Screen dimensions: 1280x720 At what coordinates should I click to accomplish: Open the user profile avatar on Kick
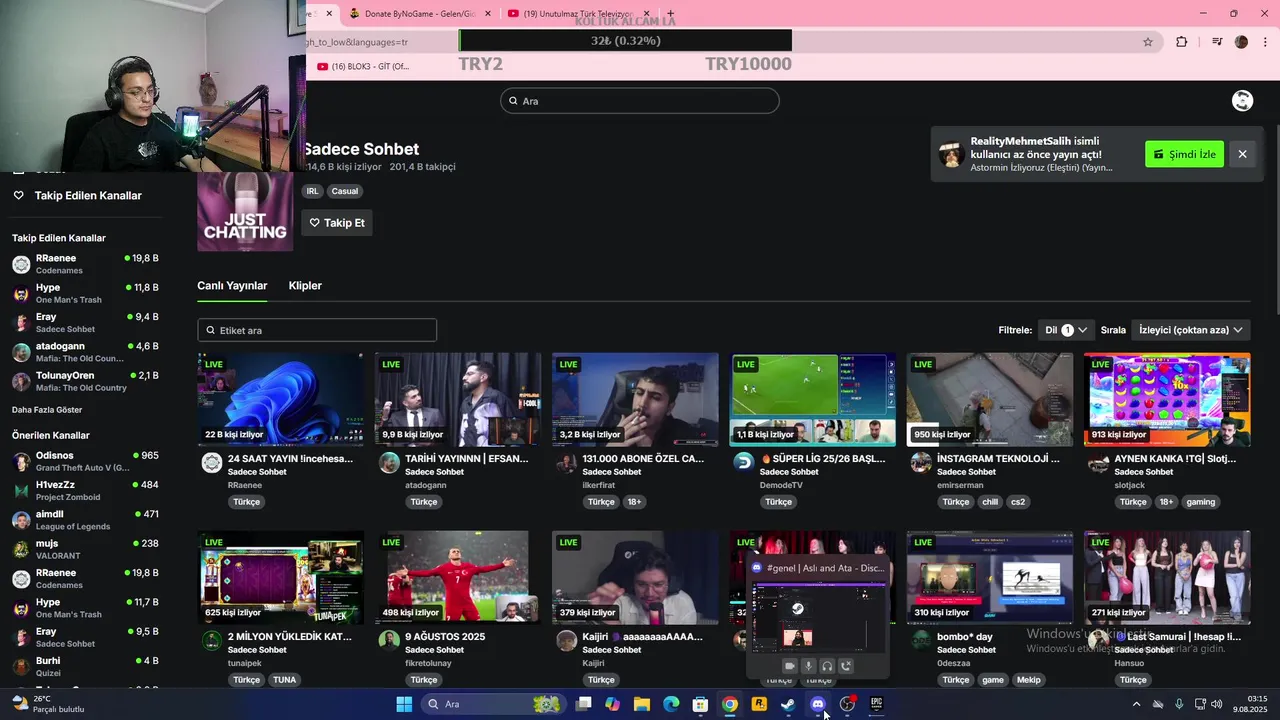1242,101
